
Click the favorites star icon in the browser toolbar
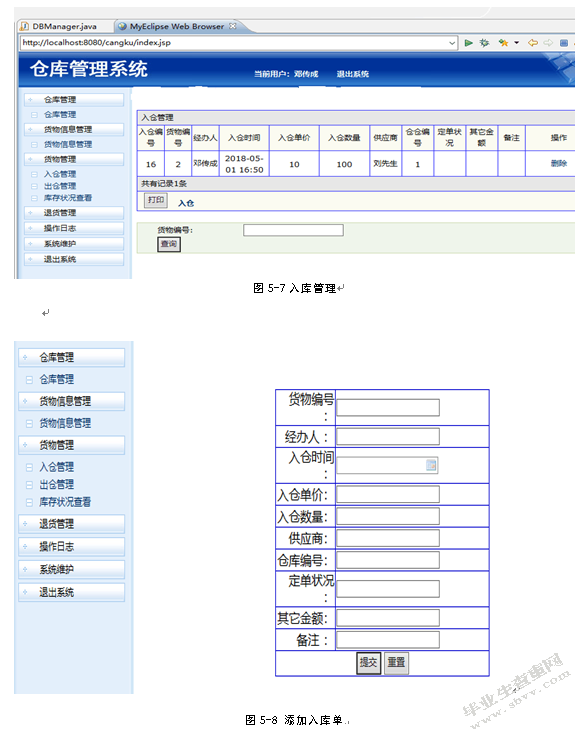[504, 43]
